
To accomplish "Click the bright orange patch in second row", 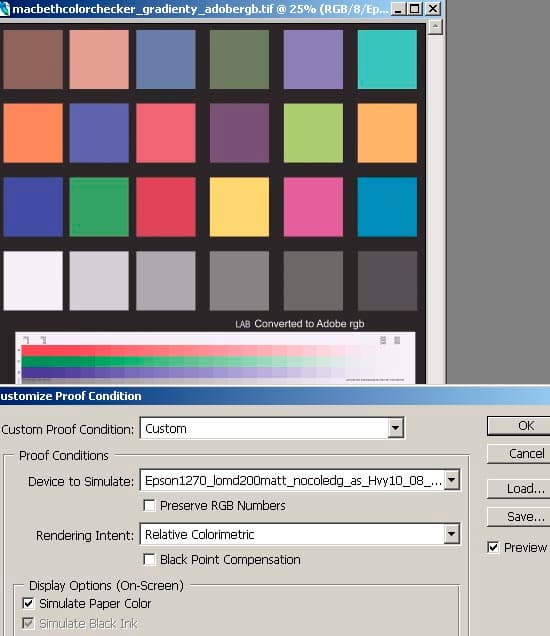I will pos(33,133).
